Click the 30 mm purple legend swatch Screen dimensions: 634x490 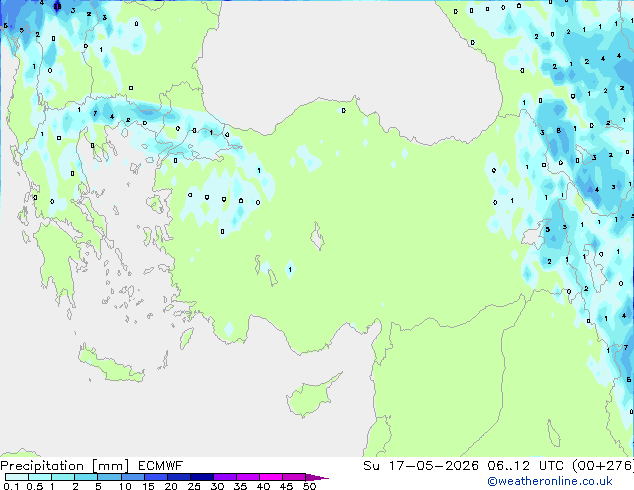point(225,477)
